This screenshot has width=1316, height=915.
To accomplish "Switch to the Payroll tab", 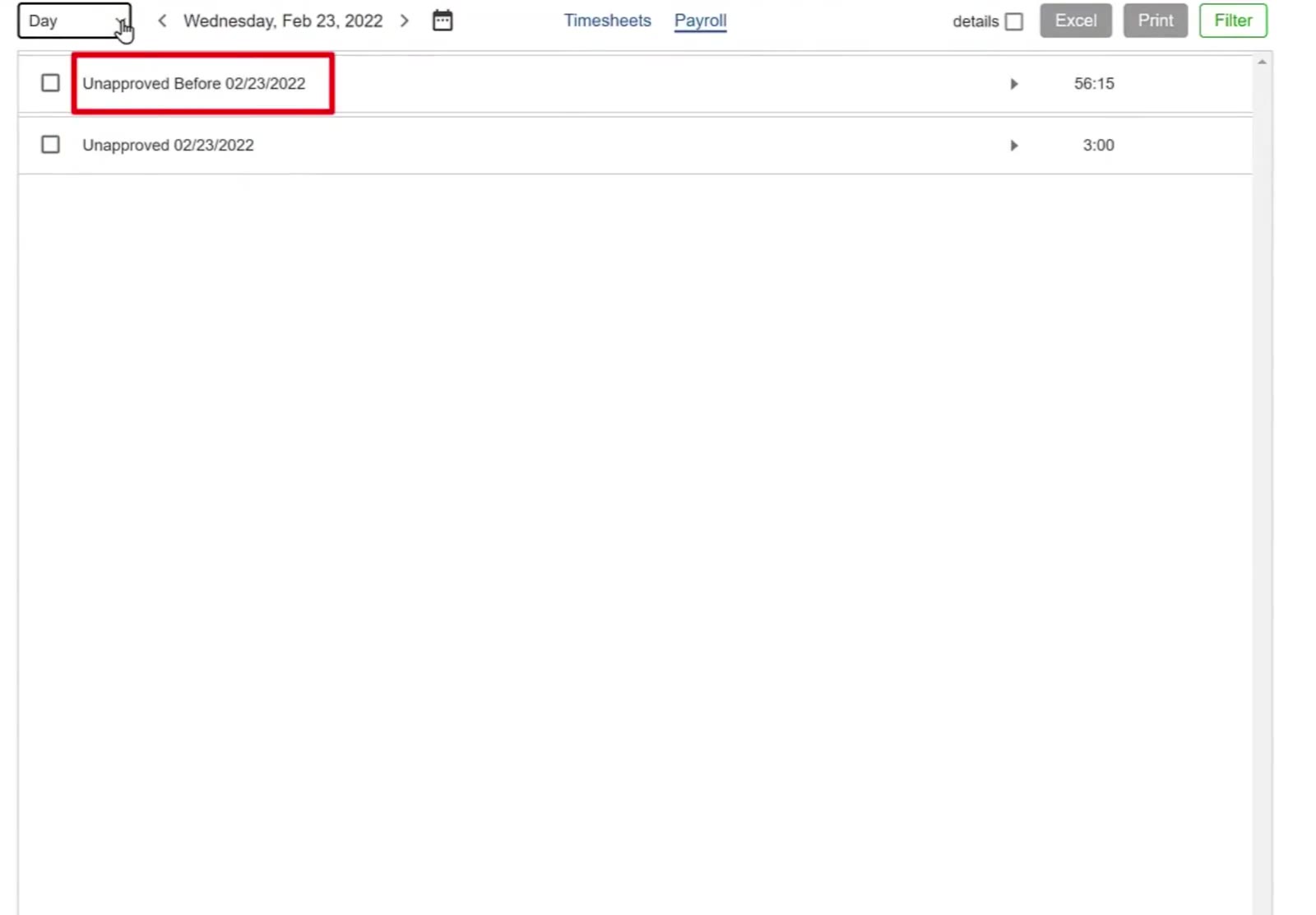I will (700, 21).
